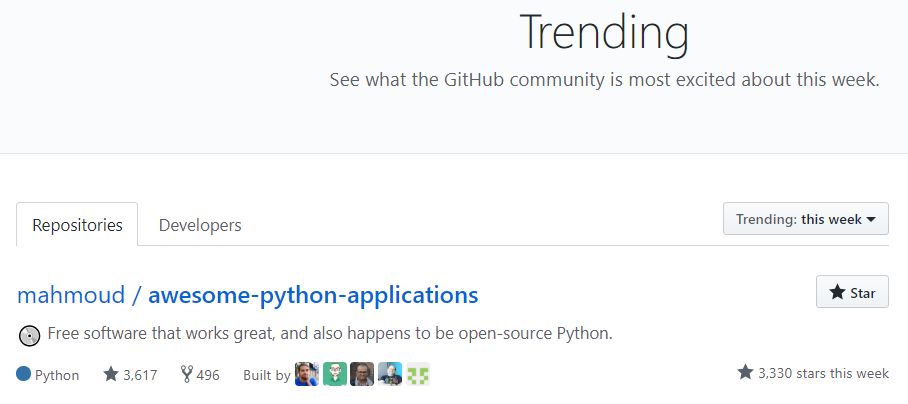Open the first contributor avatar after Built by
Viewport: 908px width, 404px height.
tap(307, 374)
